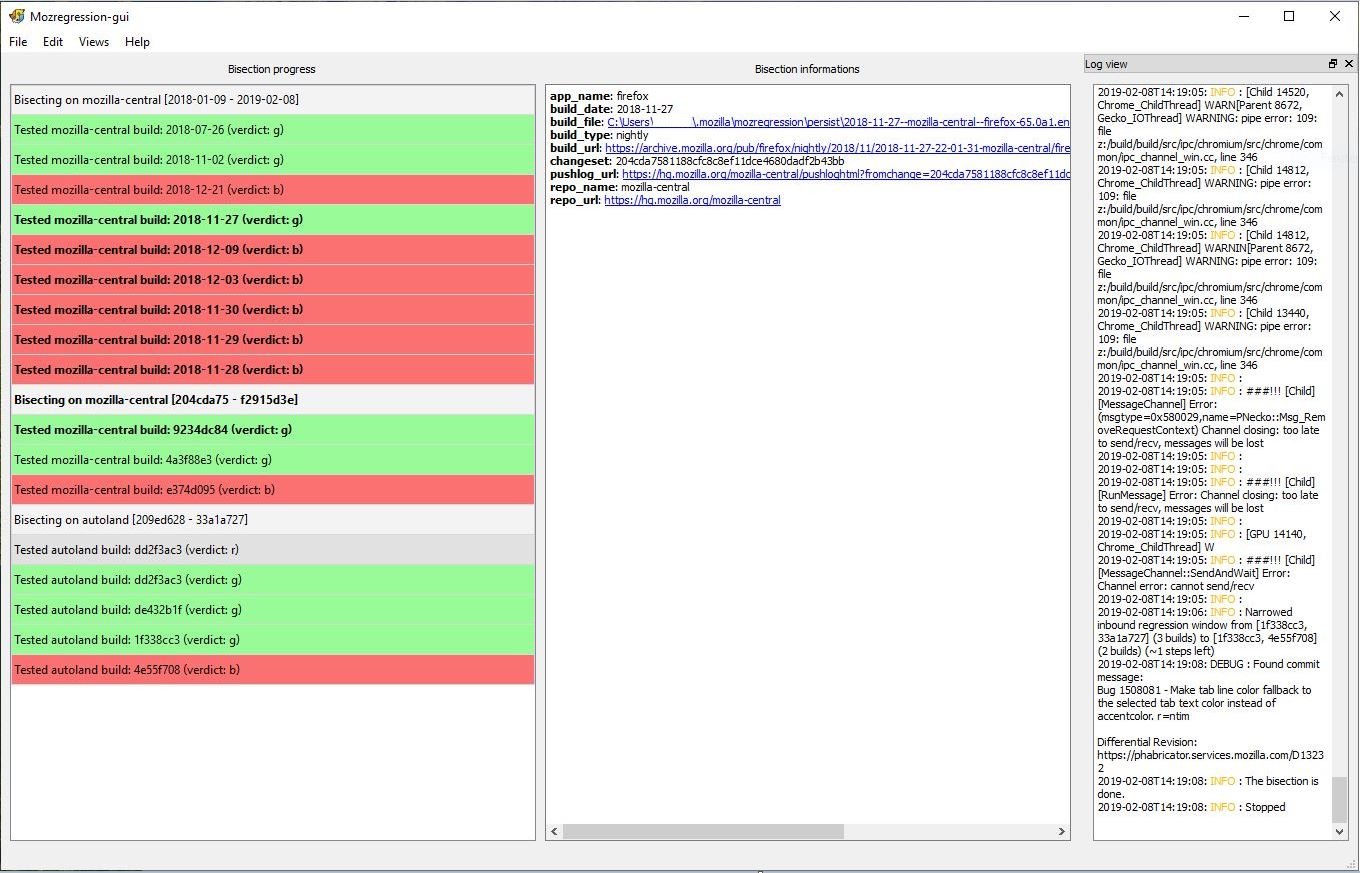Click the Mozregression-gui app icon
Viewport: 1360px width, 873px height.
[x=16, y=16]
